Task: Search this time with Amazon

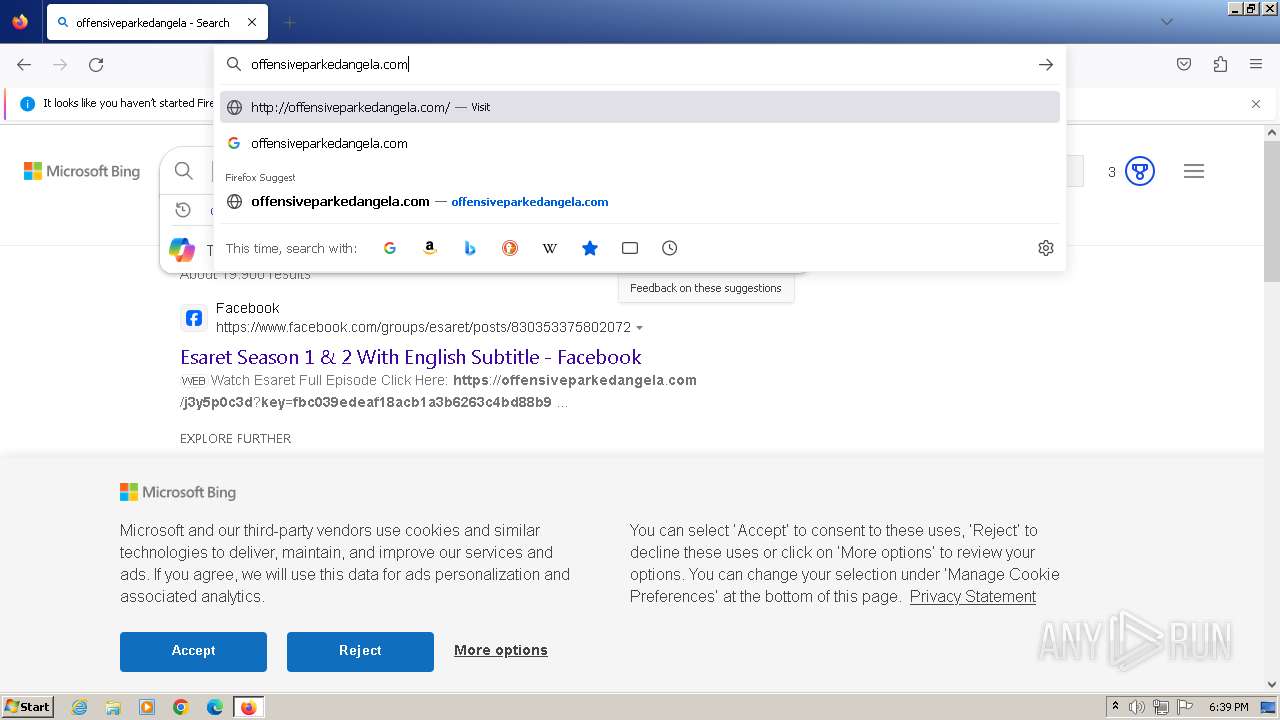Action: [430, 248]
